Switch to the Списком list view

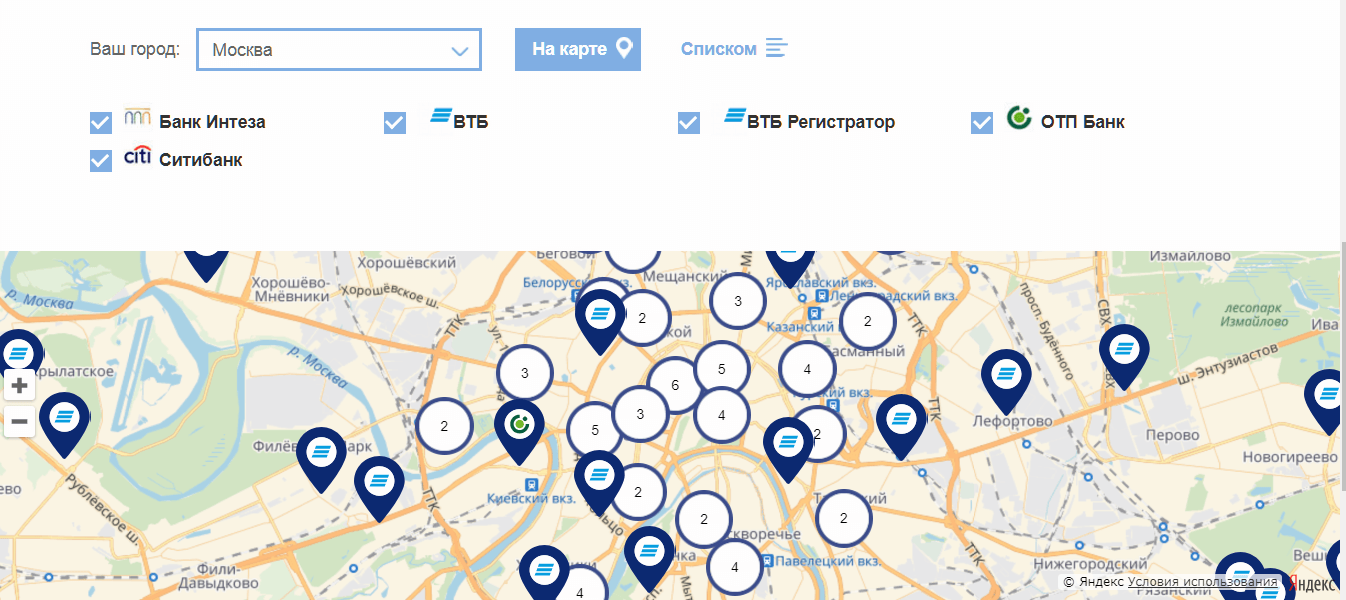pyautogui.click(x=733, y=49)
